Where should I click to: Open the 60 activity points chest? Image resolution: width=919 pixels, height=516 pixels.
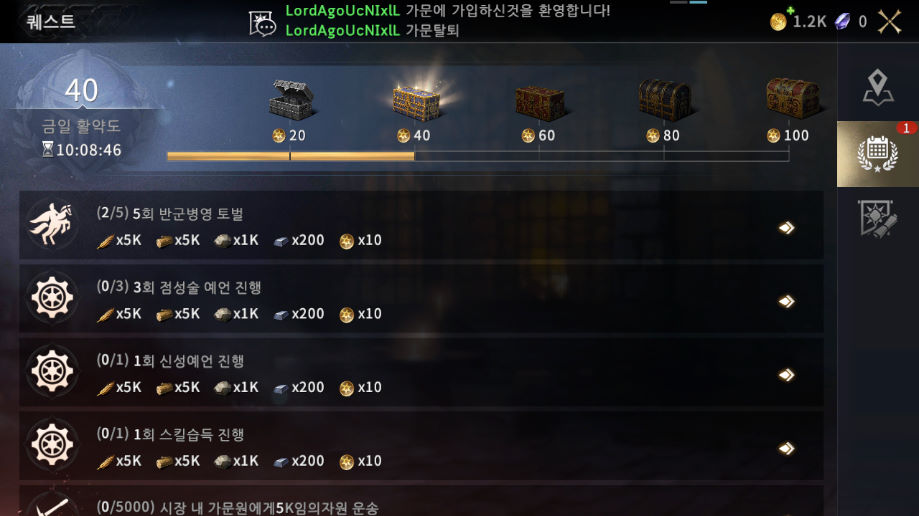pyautogui.click(x=539, y=103)
